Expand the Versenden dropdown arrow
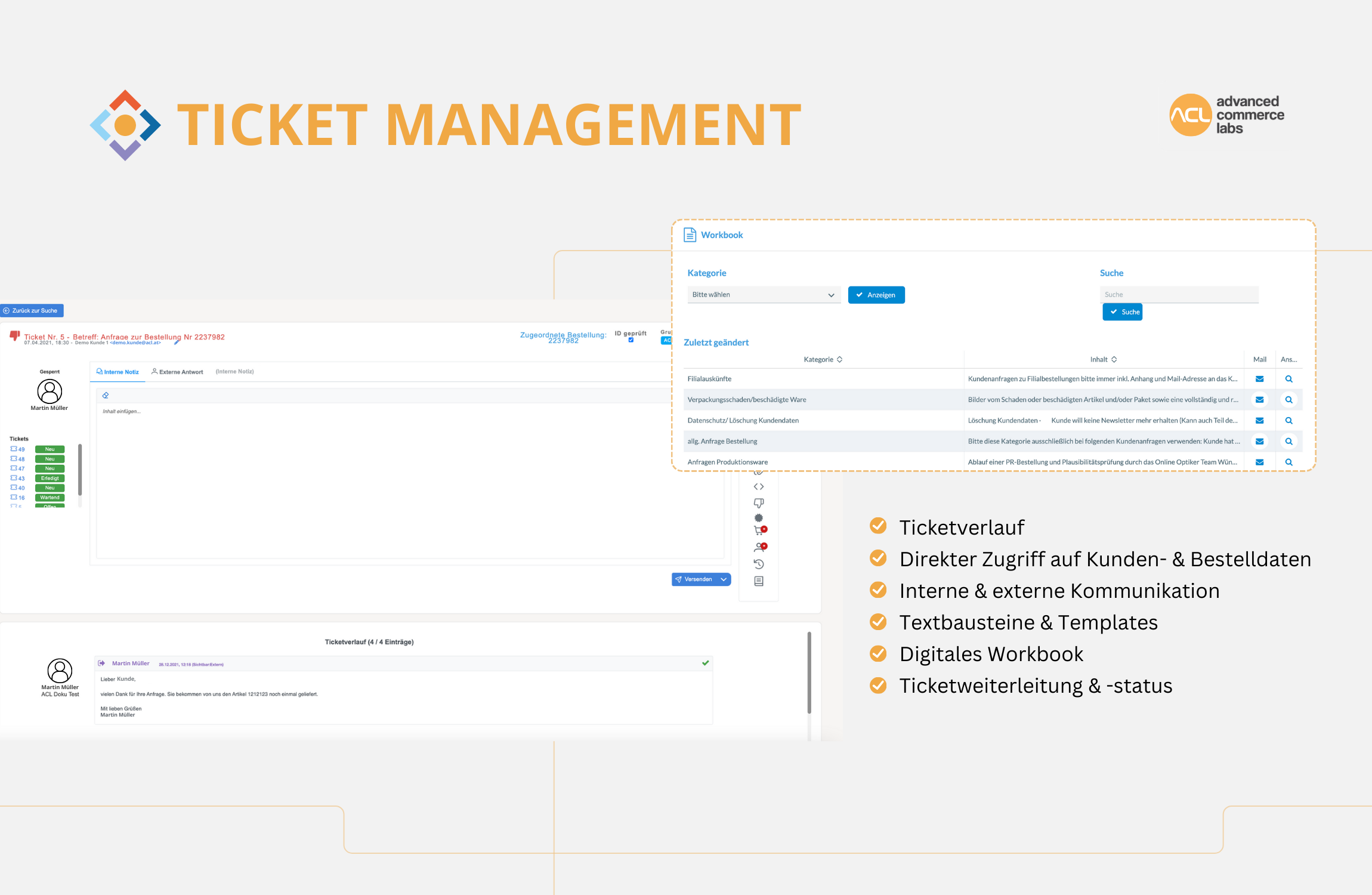The width and height of the screenshot is (1372, 895). click(724, 579)
